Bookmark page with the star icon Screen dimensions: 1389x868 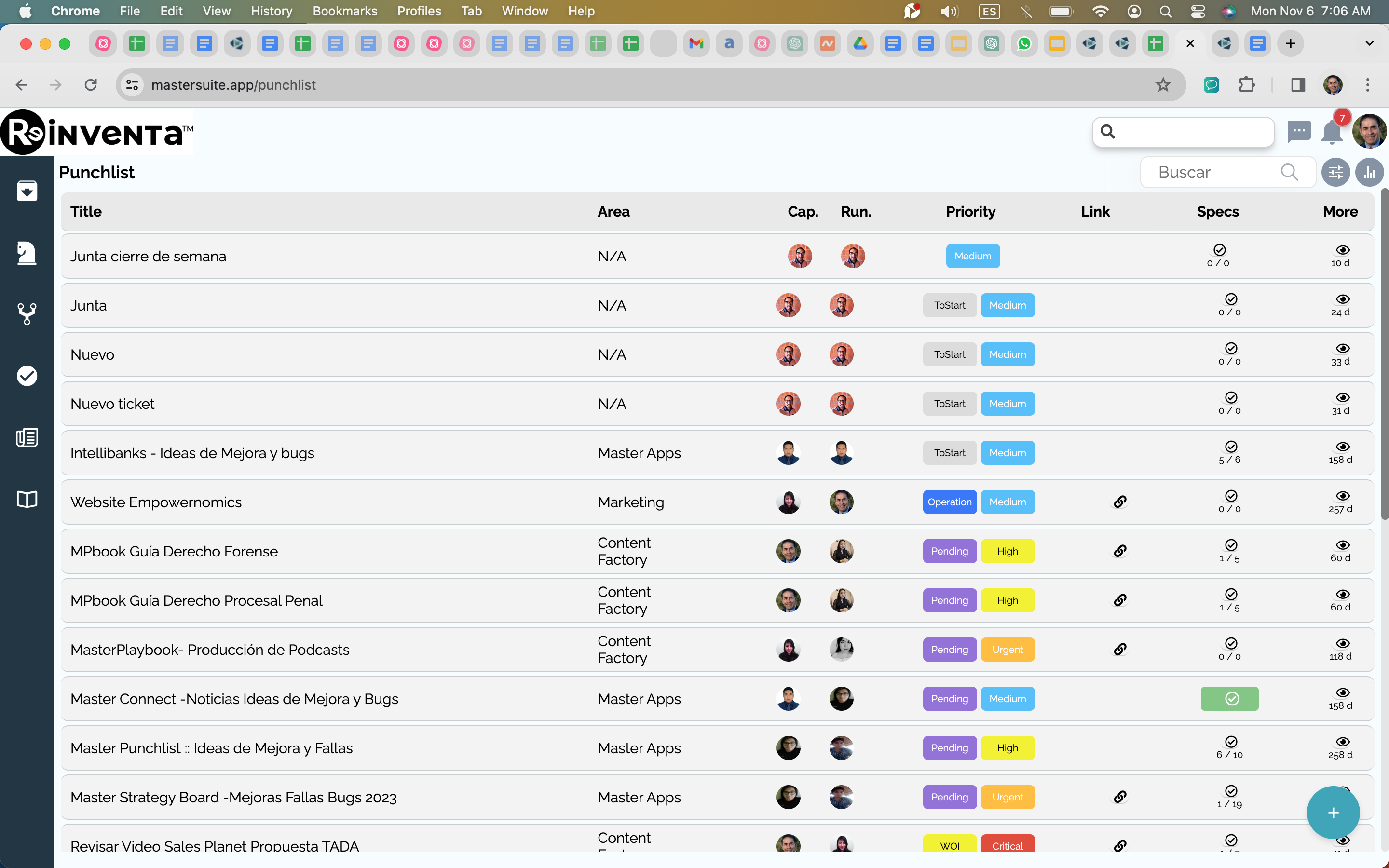(1163, 85)
